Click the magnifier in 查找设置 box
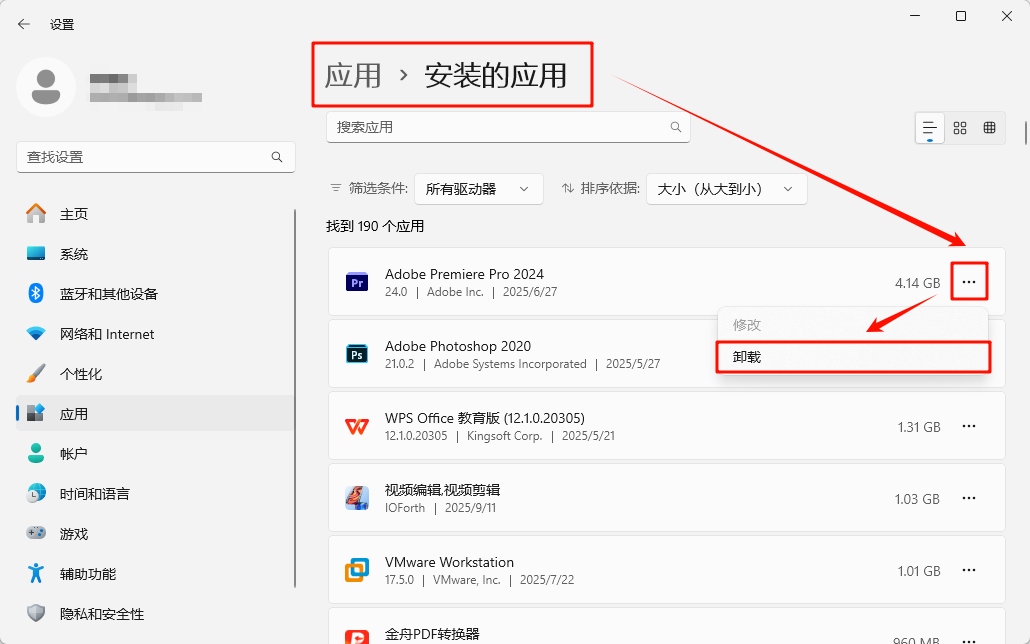The image size is (1030, 644). click(277, 157)
